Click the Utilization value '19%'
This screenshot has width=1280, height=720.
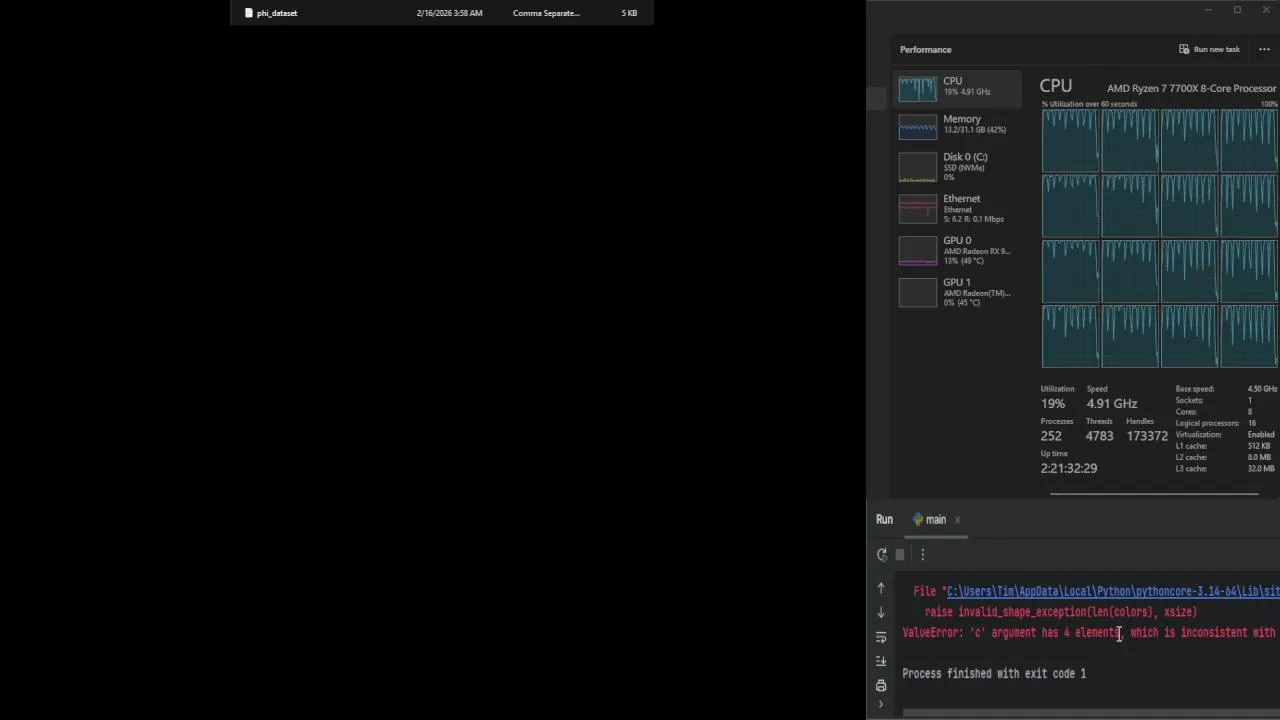coord(1053,404)
